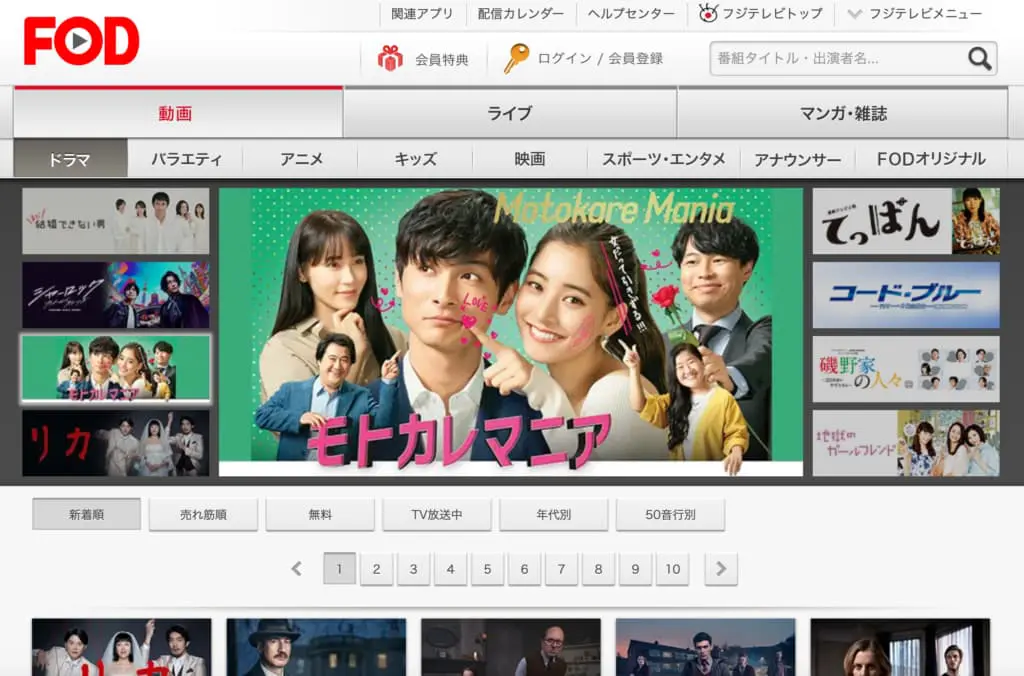The width and height of the screenshot is (1024, 676).
Task: Open drama card with man before building
Action: point(705,647)
